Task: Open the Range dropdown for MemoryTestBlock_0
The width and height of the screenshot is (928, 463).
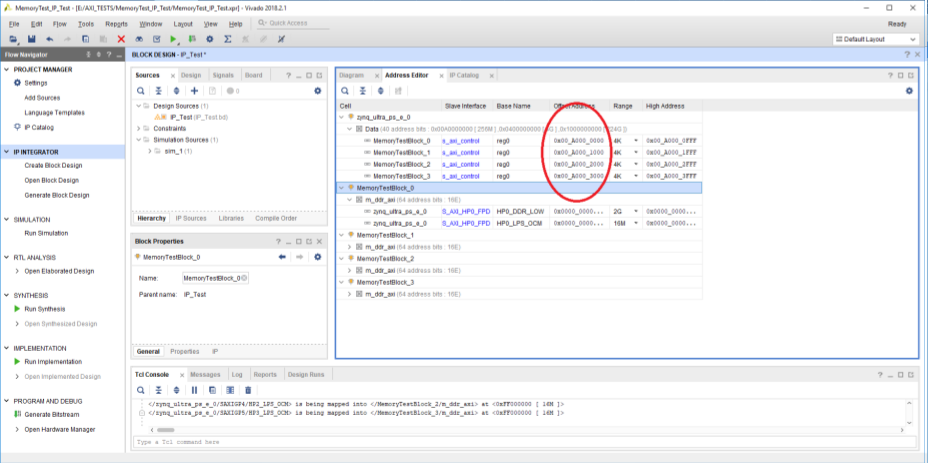Action: pos(636,141)
